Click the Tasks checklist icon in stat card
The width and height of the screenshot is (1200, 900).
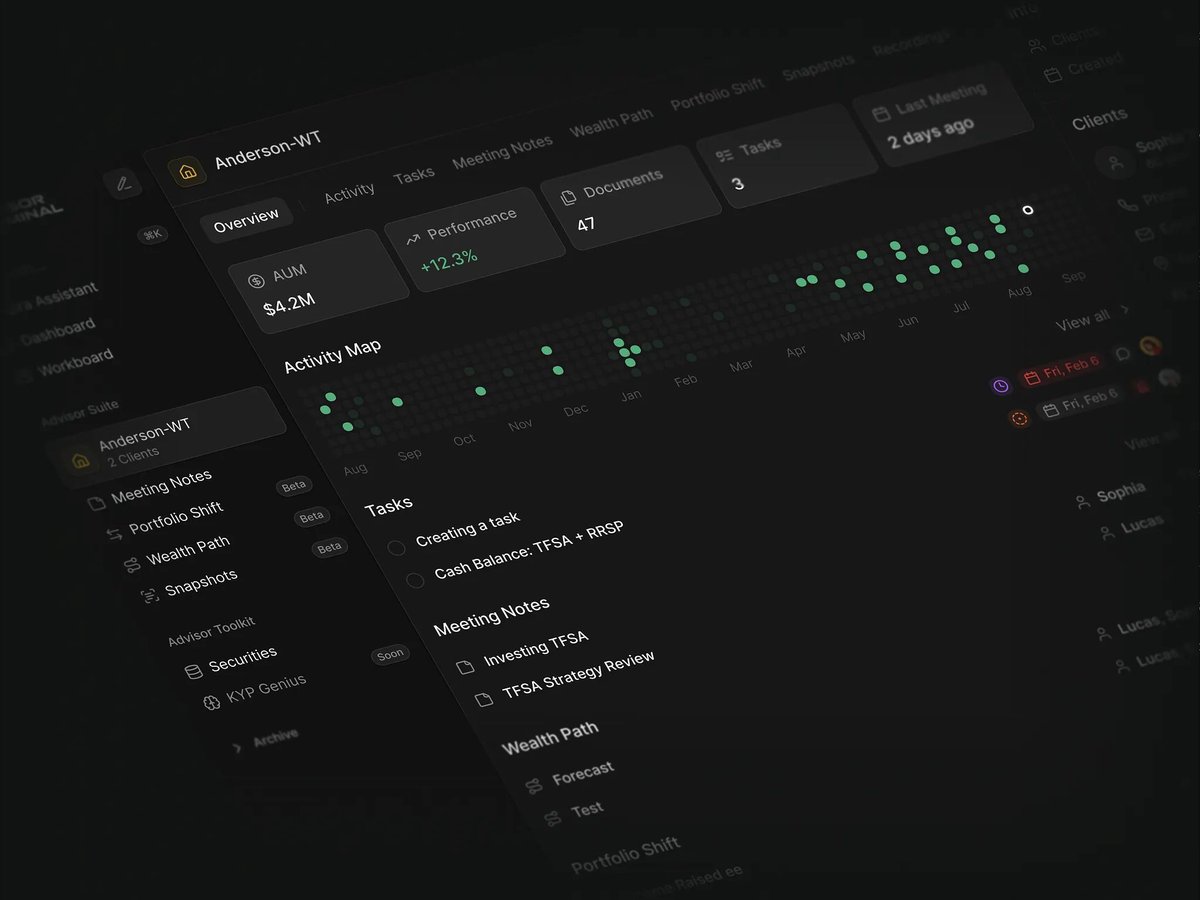724,156
